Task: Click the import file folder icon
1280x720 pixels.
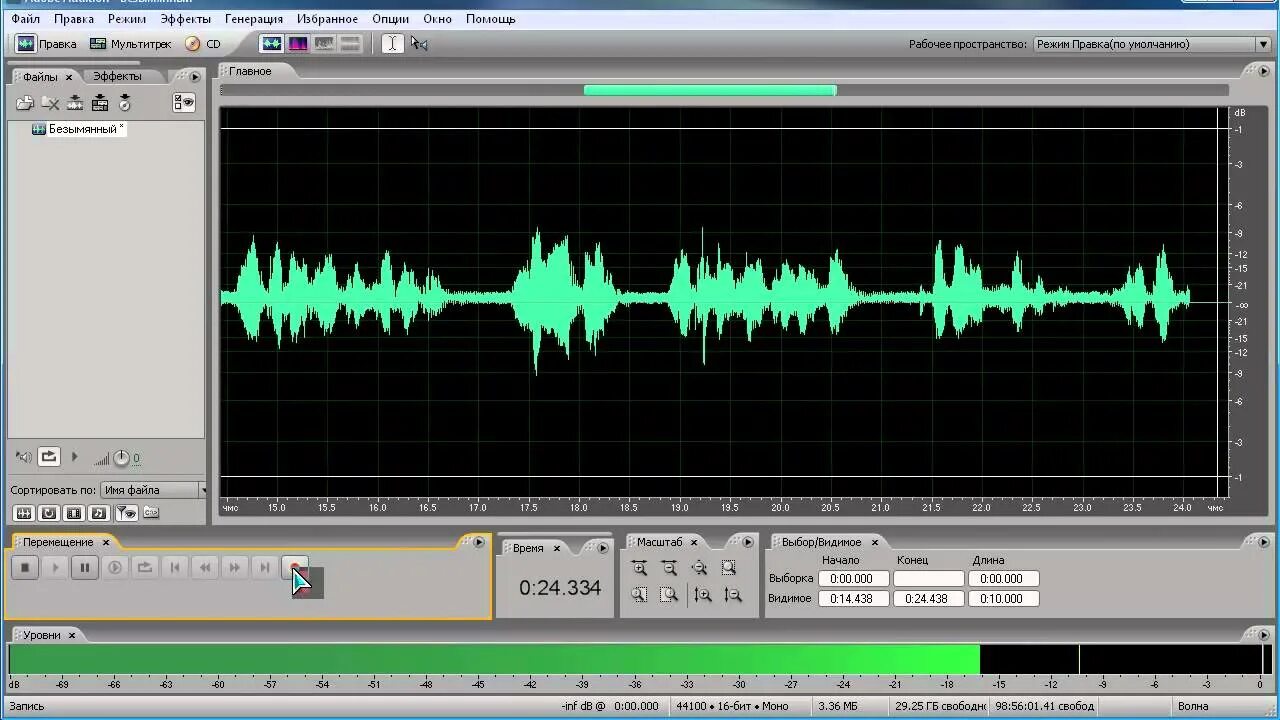Action: click(x=25, y=103)
